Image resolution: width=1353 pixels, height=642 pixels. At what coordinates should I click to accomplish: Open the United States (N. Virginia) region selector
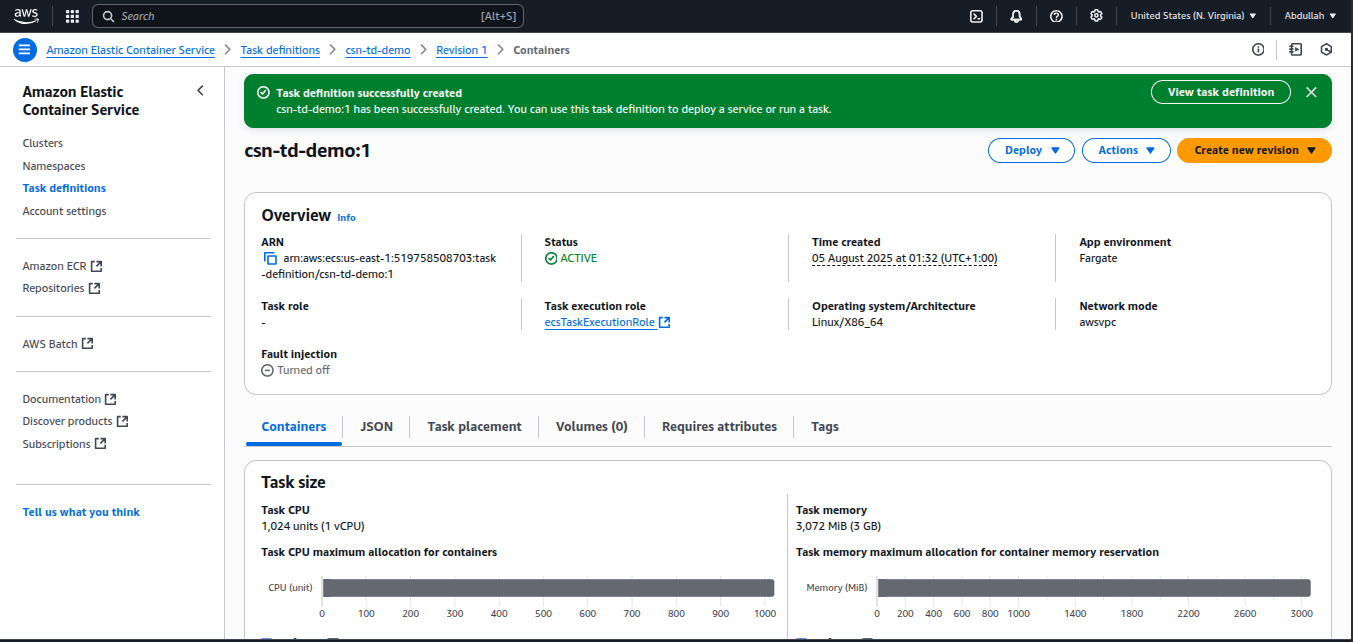pos(1193,16)
